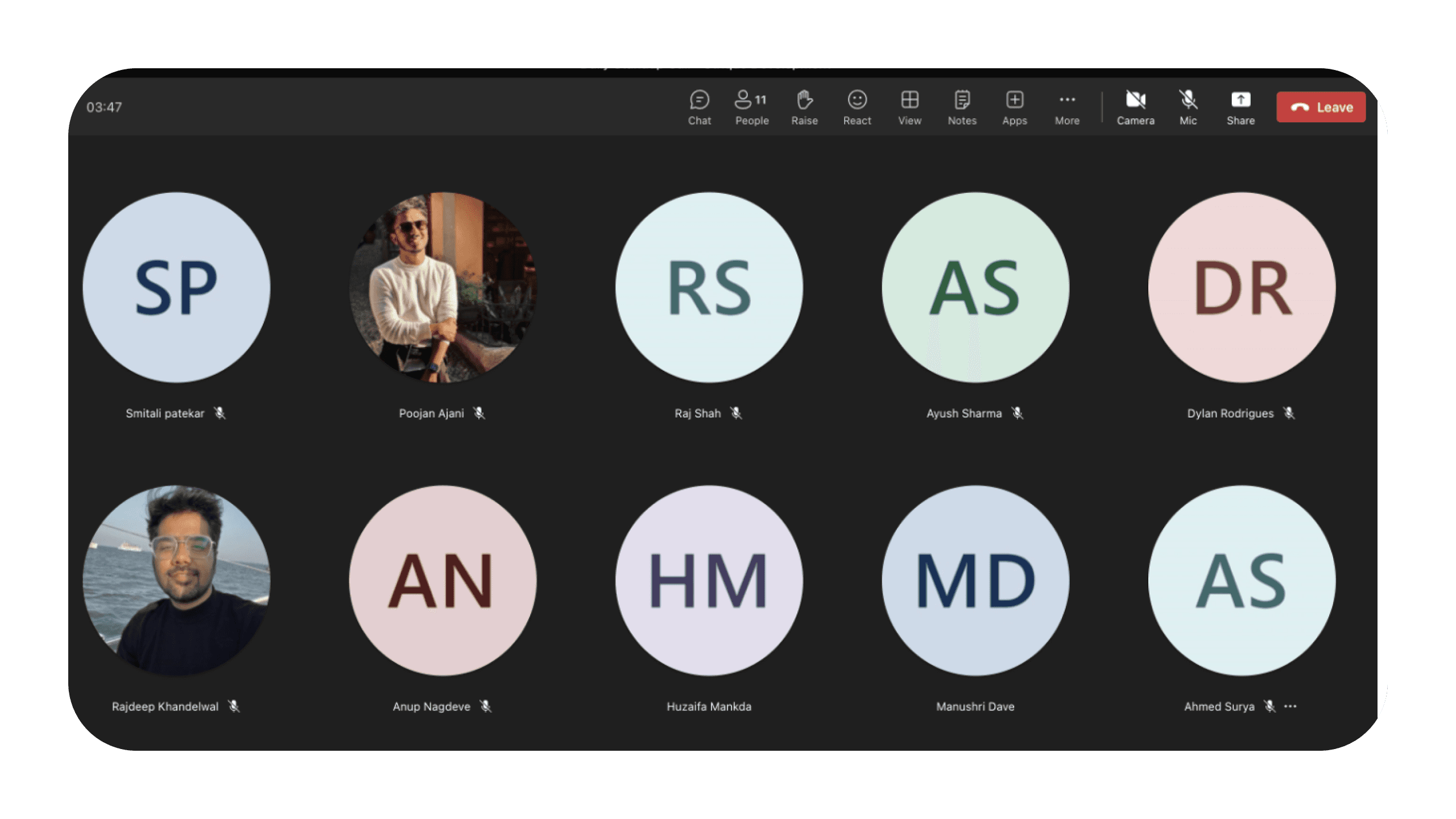This screenshot has width=1456, height=819.
Task: Open the Apps menu
Action: (1015, 107)
